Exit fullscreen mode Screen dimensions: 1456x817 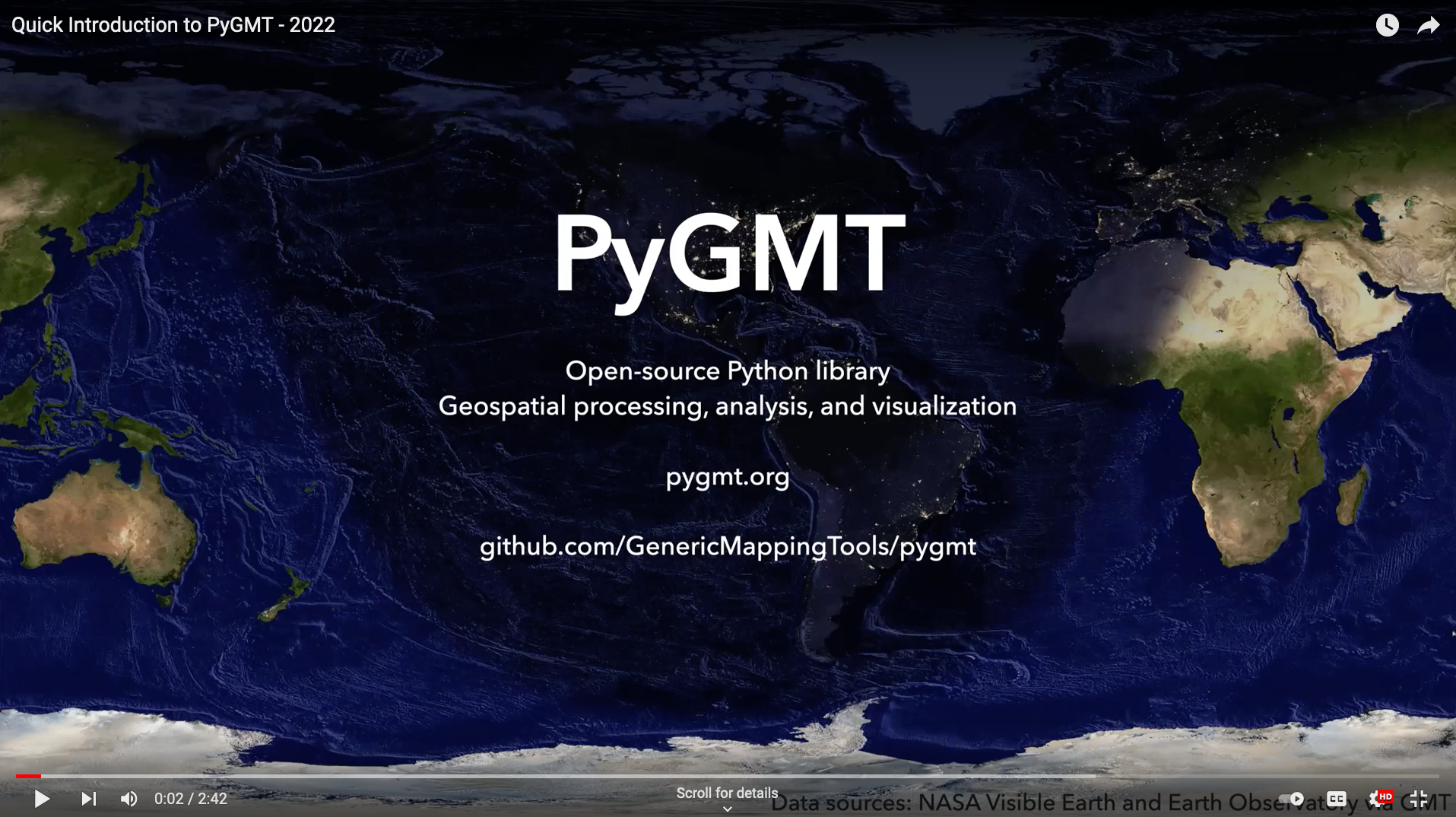(1419, 799)
